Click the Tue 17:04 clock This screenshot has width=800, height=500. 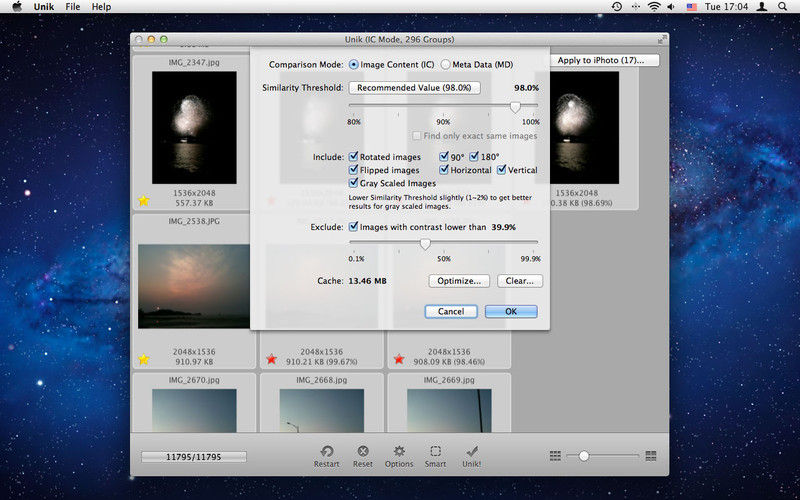click(727, 7)
